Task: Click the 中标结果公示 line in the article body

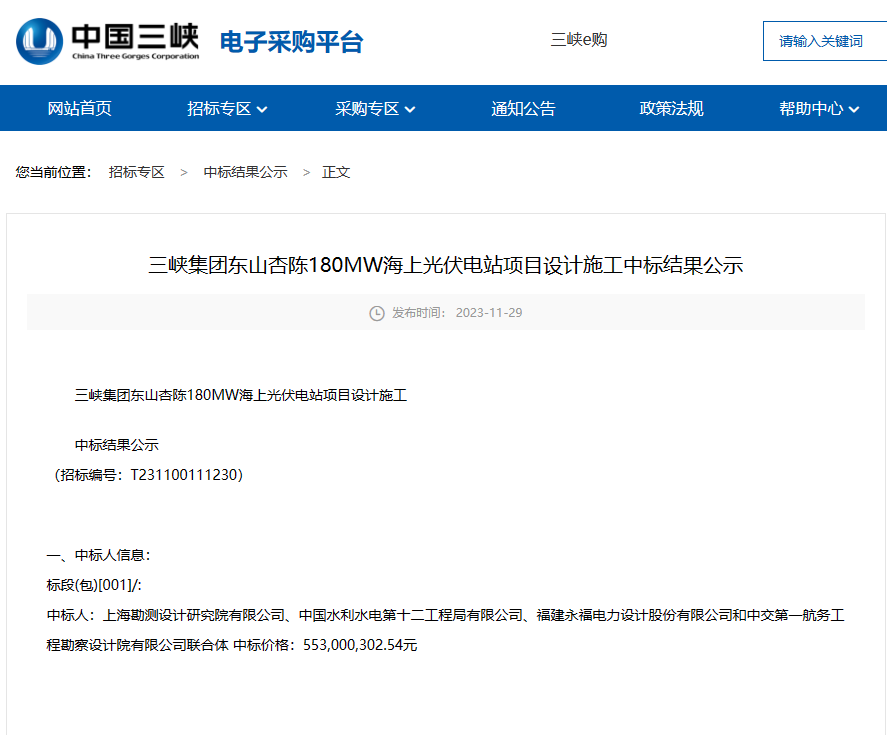Action: coord(117,445)
